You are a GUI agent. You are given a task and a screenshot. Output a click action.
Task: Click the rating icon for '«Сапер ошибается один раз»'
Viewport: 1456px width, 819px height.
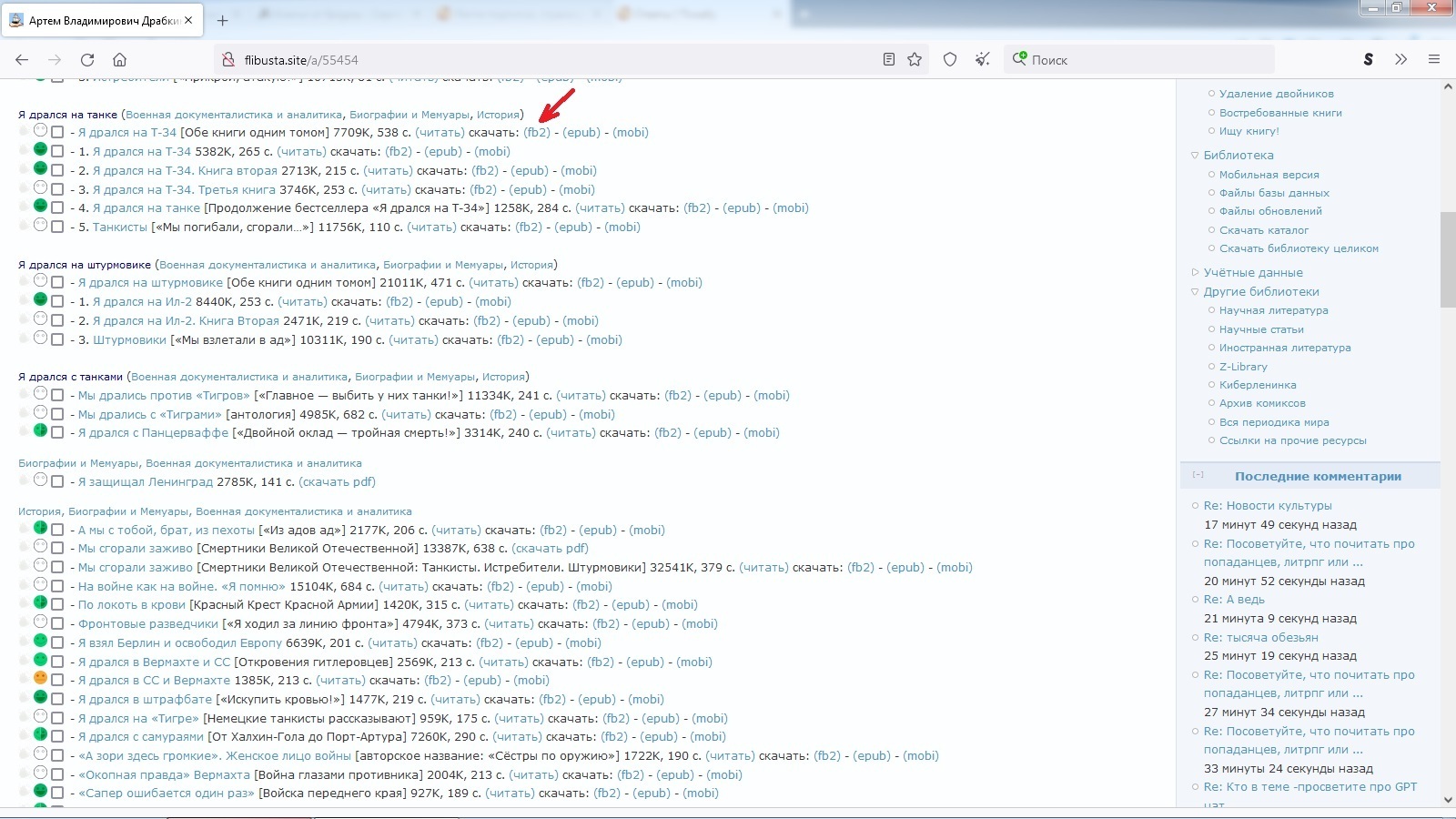(40, 791)
